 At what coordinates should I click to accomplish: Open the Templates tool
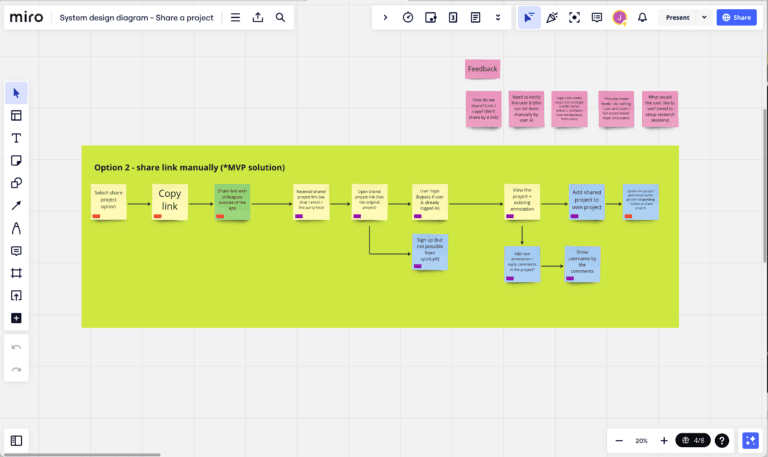click(x=16, y=115)
